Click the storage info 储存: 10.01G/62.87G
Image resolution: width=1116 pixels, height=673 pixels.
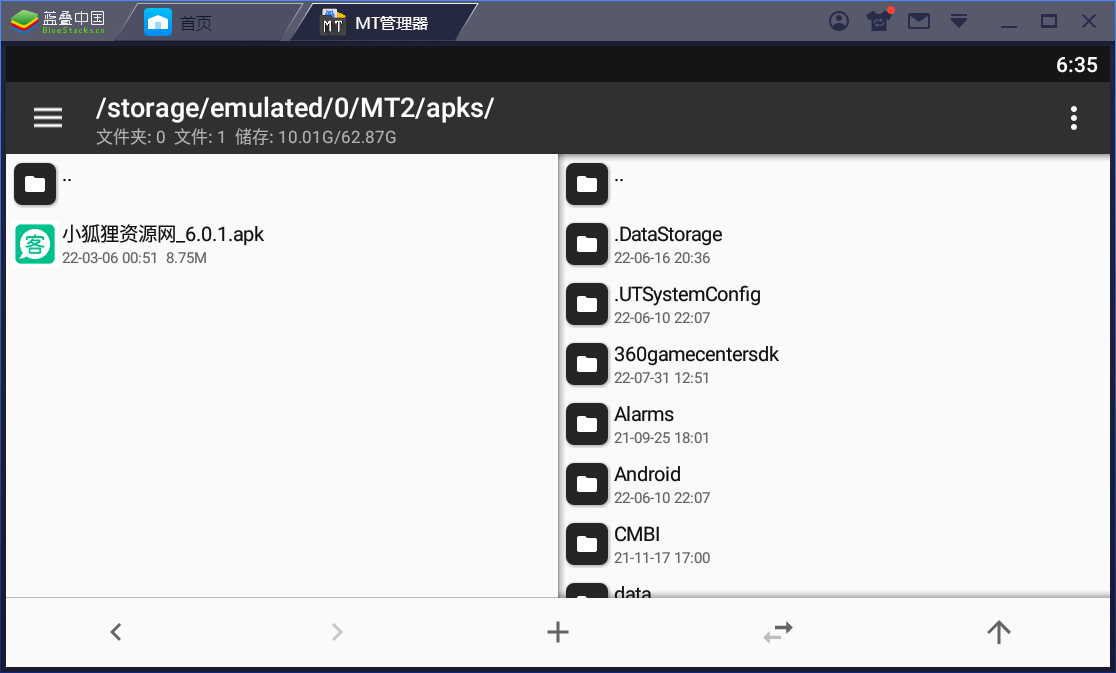tap(315, 137)
